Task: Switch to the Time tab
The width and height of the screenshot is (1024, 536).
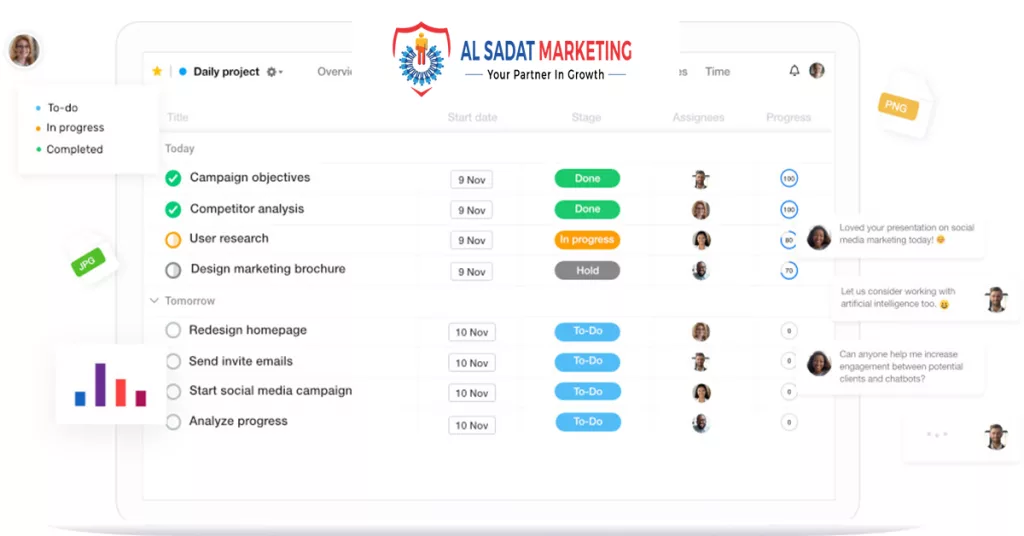Action: tap(717, 72)
